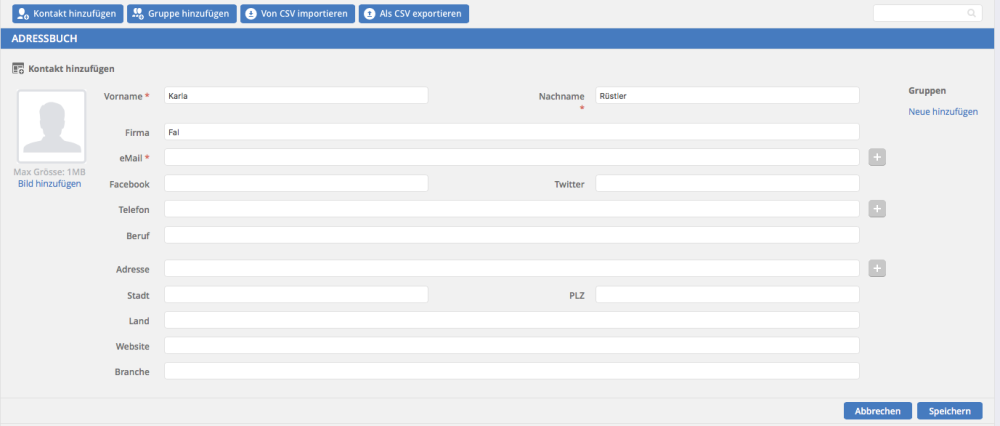Open Von CSV importieren
Image resolution: width=1000 pixels, height=426 pixels.
coord(297,13)
